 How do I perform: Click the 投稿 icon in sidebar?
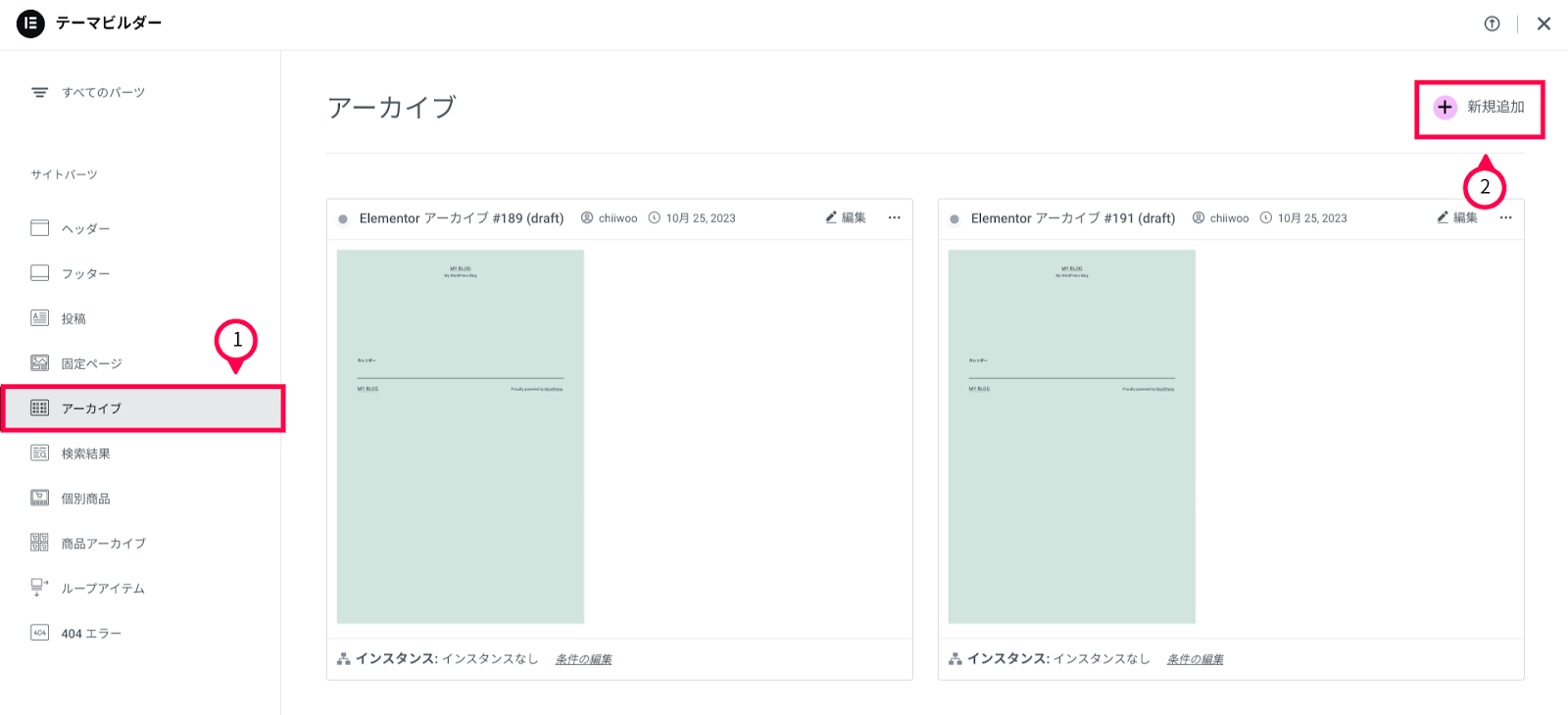(x=39, y=318)
